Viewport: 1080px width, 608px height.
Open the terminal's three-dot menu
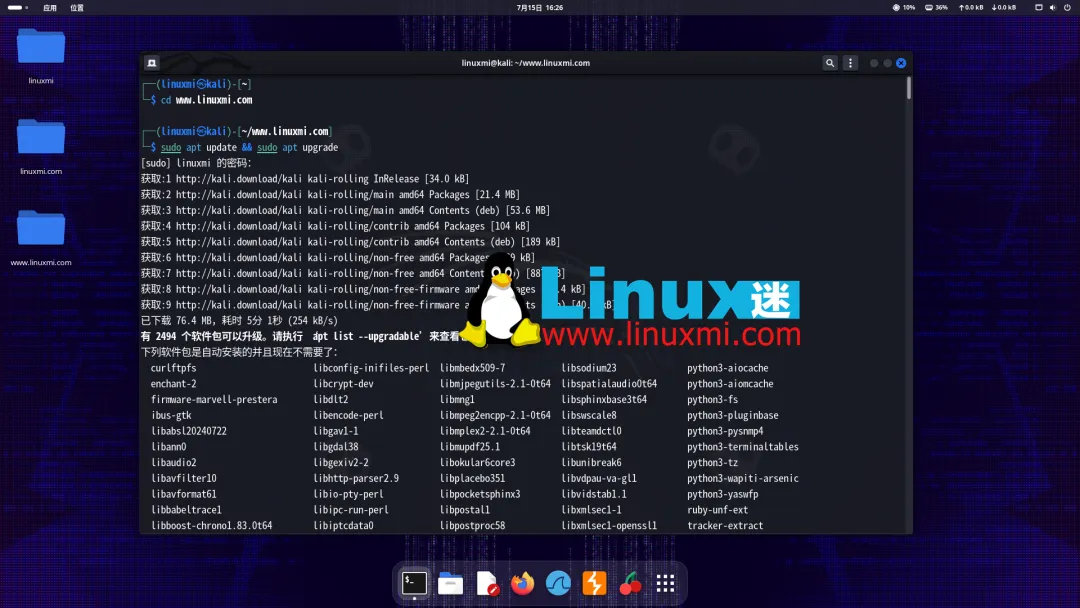[x=850, y=63]
